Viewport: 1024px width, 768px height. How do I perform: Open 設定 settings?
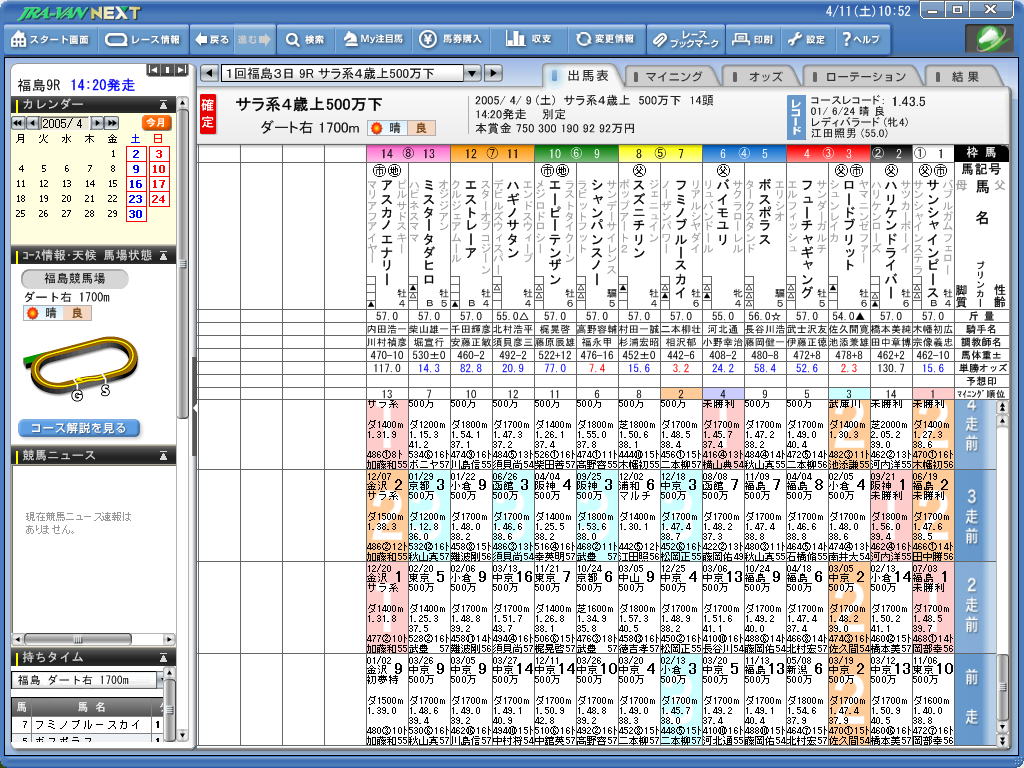tap(807, 40)
